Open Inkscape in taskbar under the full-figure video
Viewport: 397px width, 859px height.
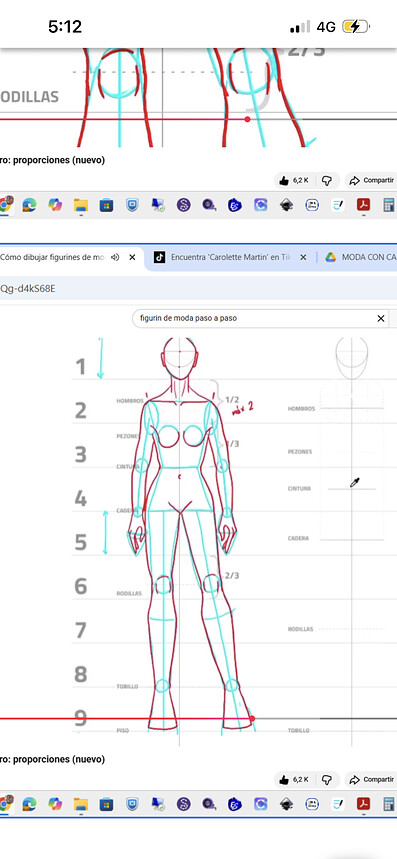click(285, 804)
